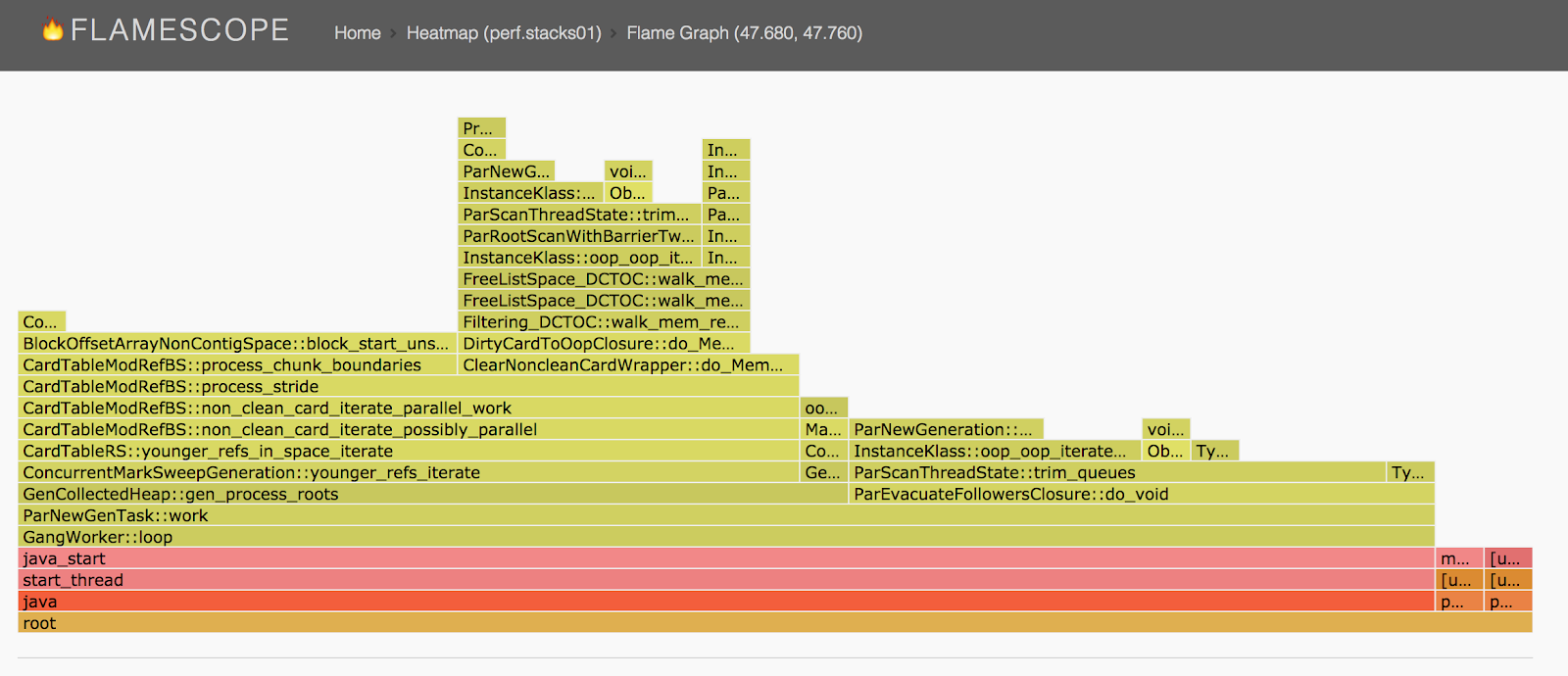Click the BlockOffsetArrayNonContigSpace::block_start_uns... frame
Screen dimensions: 1568x676
[x=237, y=343]
